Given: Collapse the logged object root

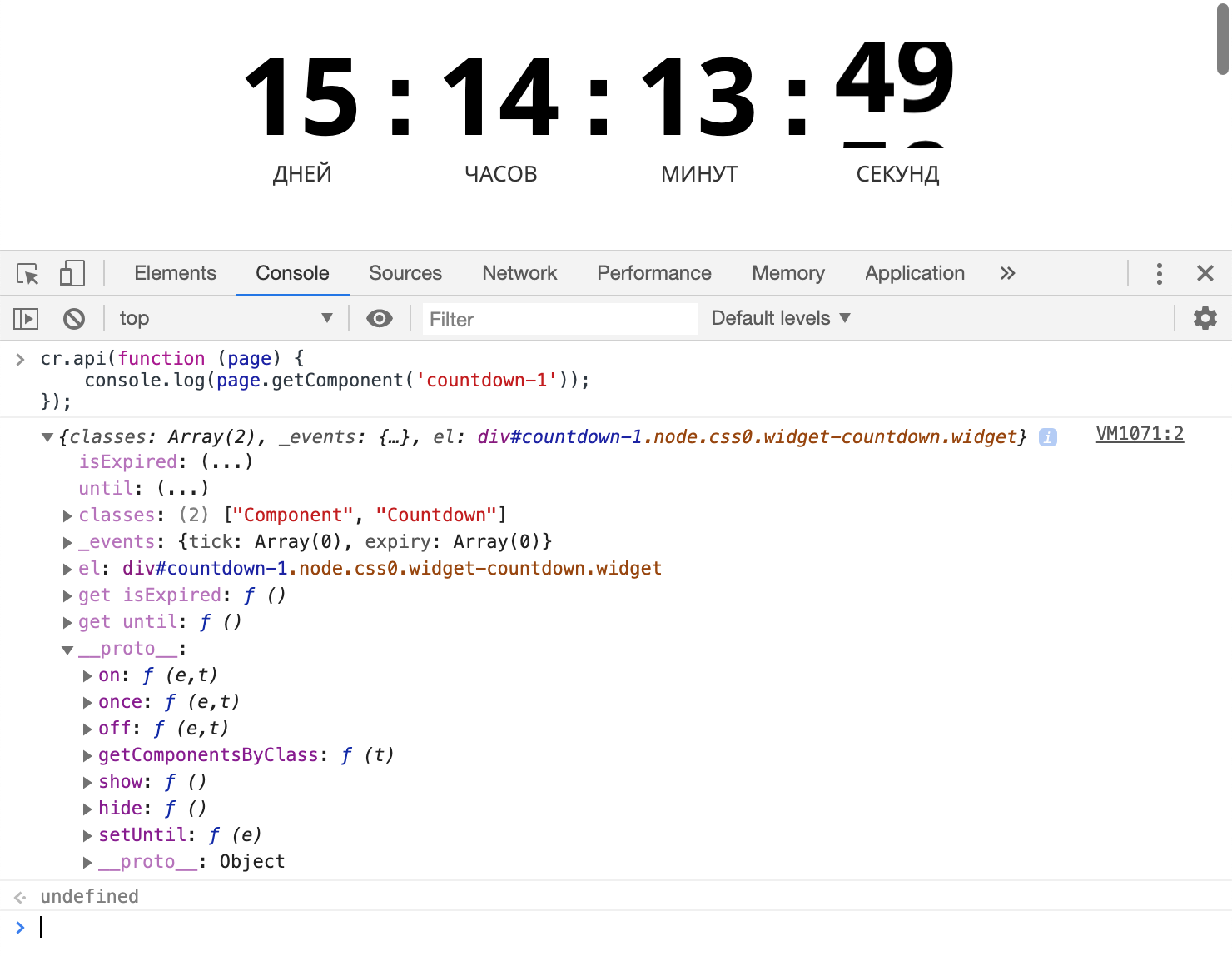Looking at the screenshot, I should (x=47, y=437).
